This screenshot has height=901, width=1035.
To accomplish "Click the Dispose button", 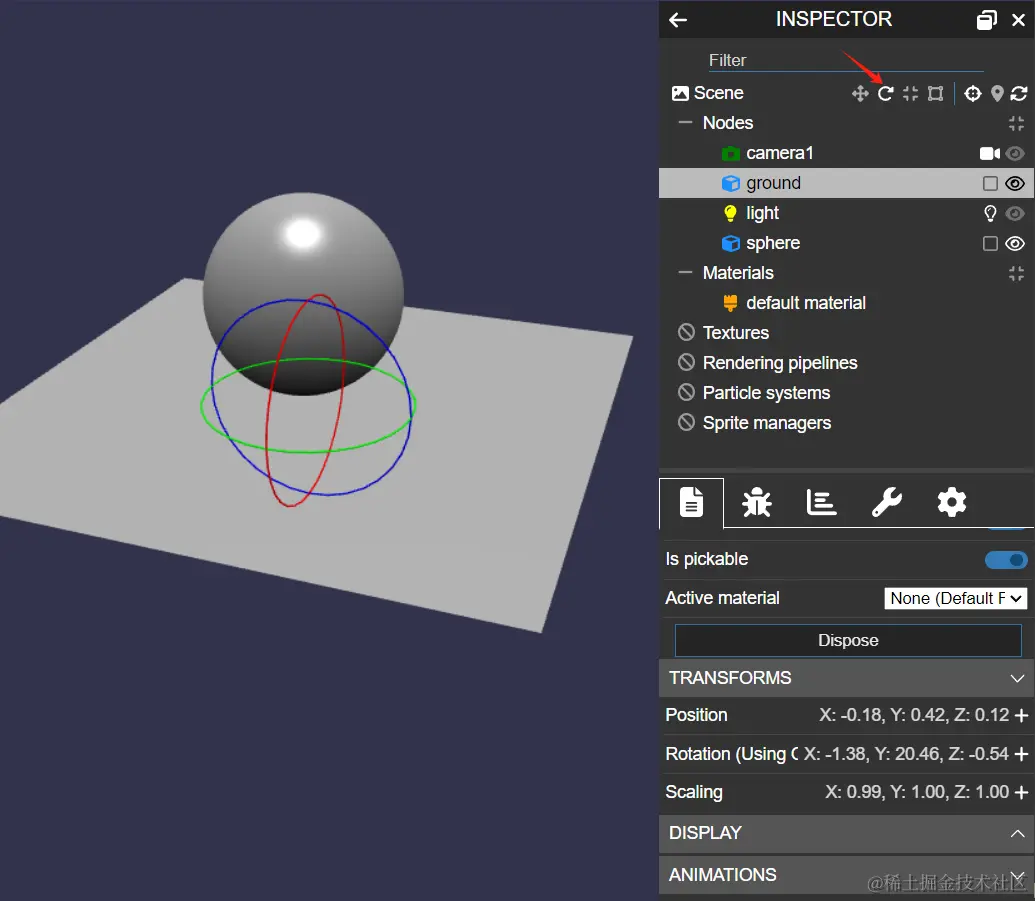I will point(848,640).
